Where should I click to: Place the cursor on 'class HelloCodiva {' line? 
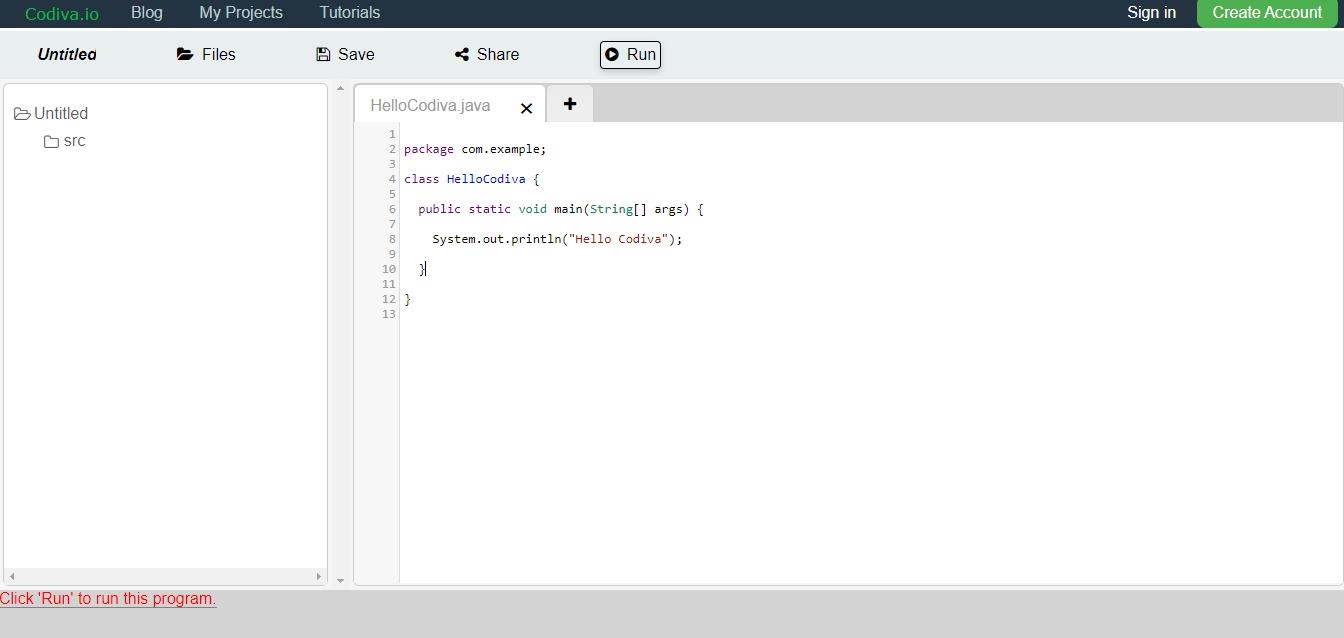(472, 179)
